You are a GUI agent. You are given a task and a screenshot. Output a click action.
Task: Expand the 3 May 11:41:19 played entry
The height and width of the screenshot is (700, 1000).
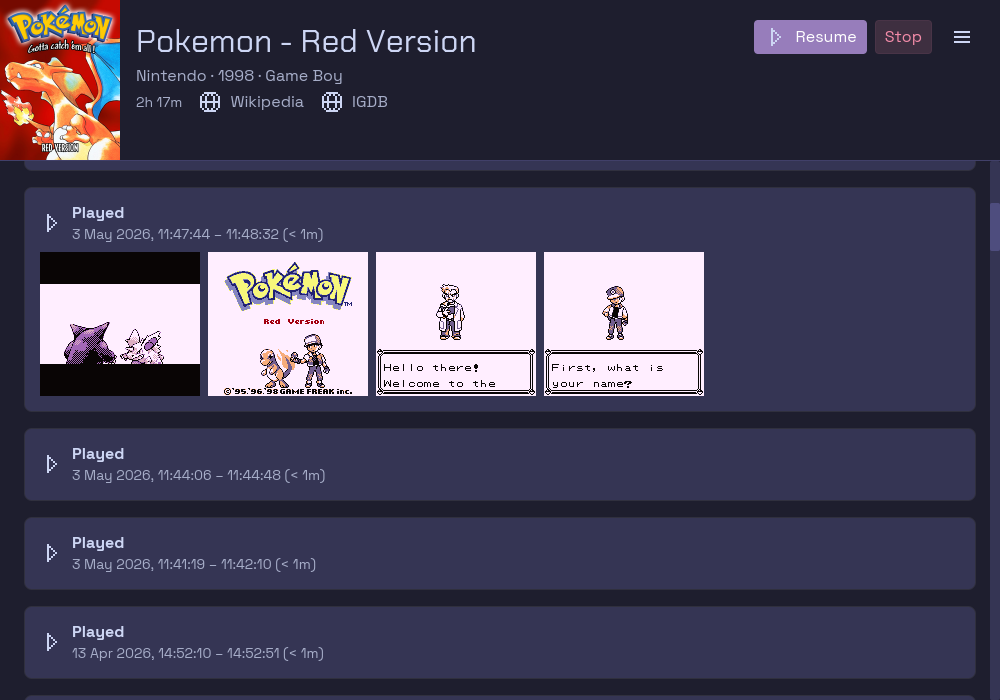tap(500, 553)
